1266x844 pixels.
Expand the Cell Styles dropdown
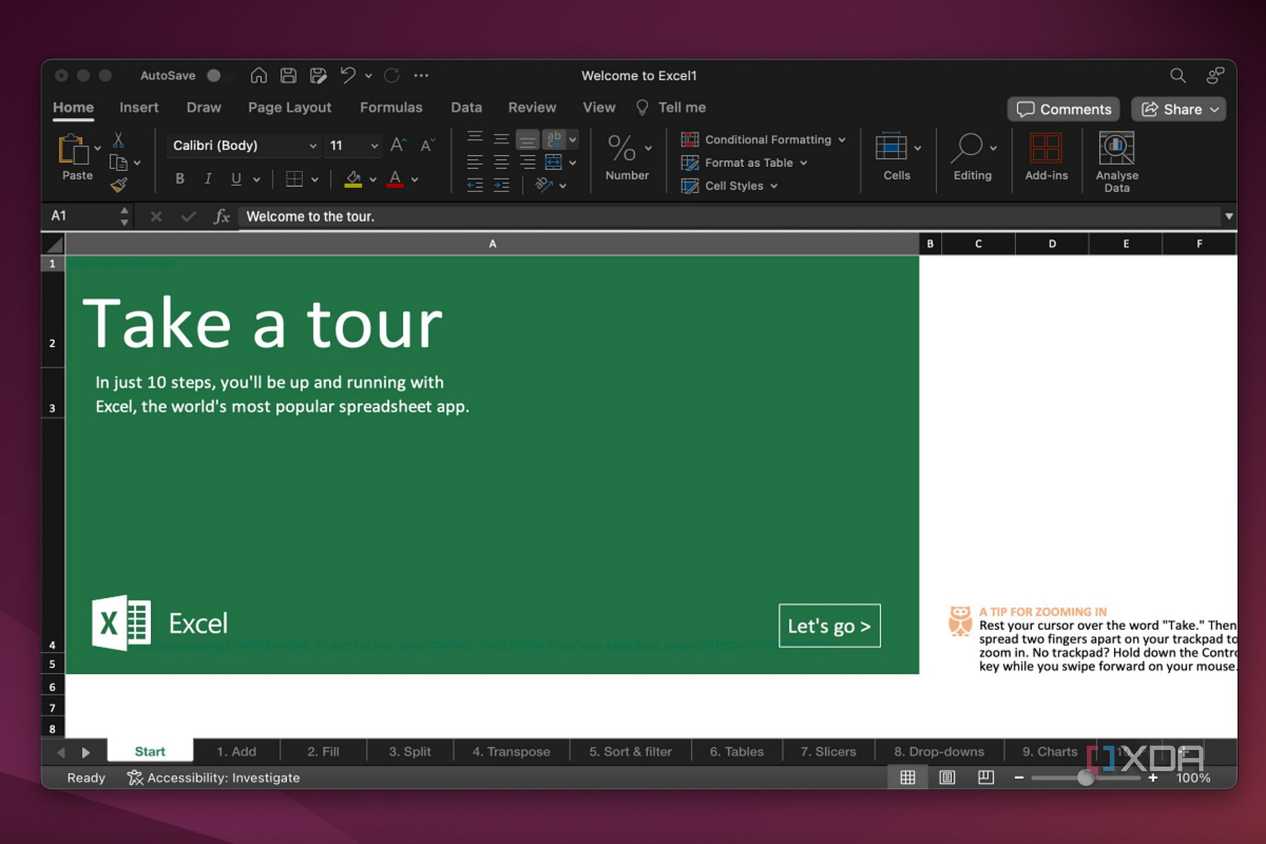774,186
